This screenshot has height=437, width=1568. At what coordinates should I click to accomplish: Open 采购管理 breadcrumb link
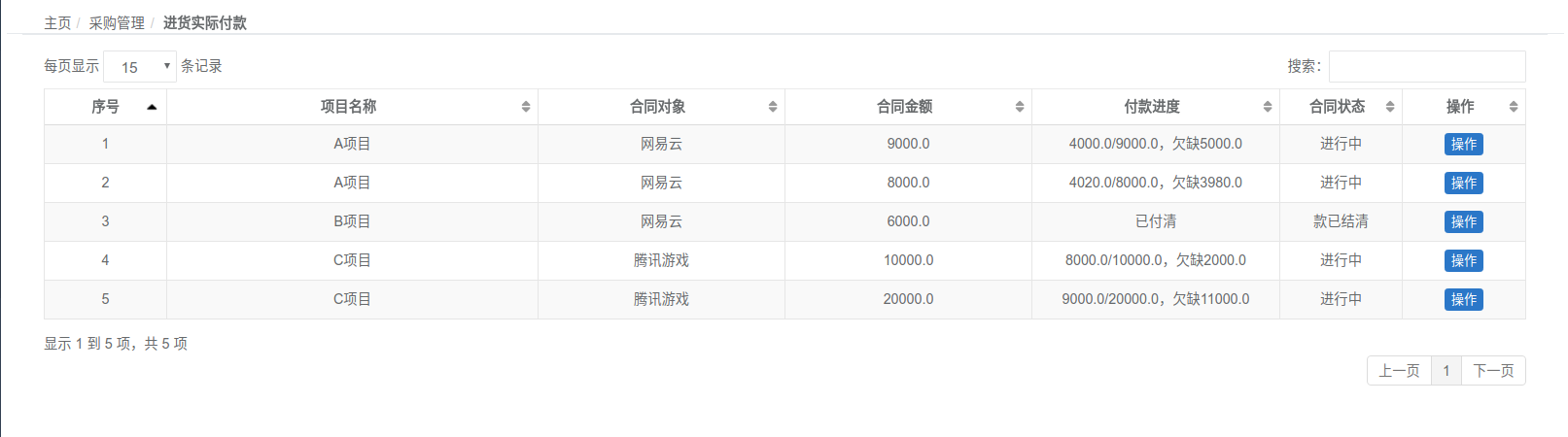coord(117,23)
